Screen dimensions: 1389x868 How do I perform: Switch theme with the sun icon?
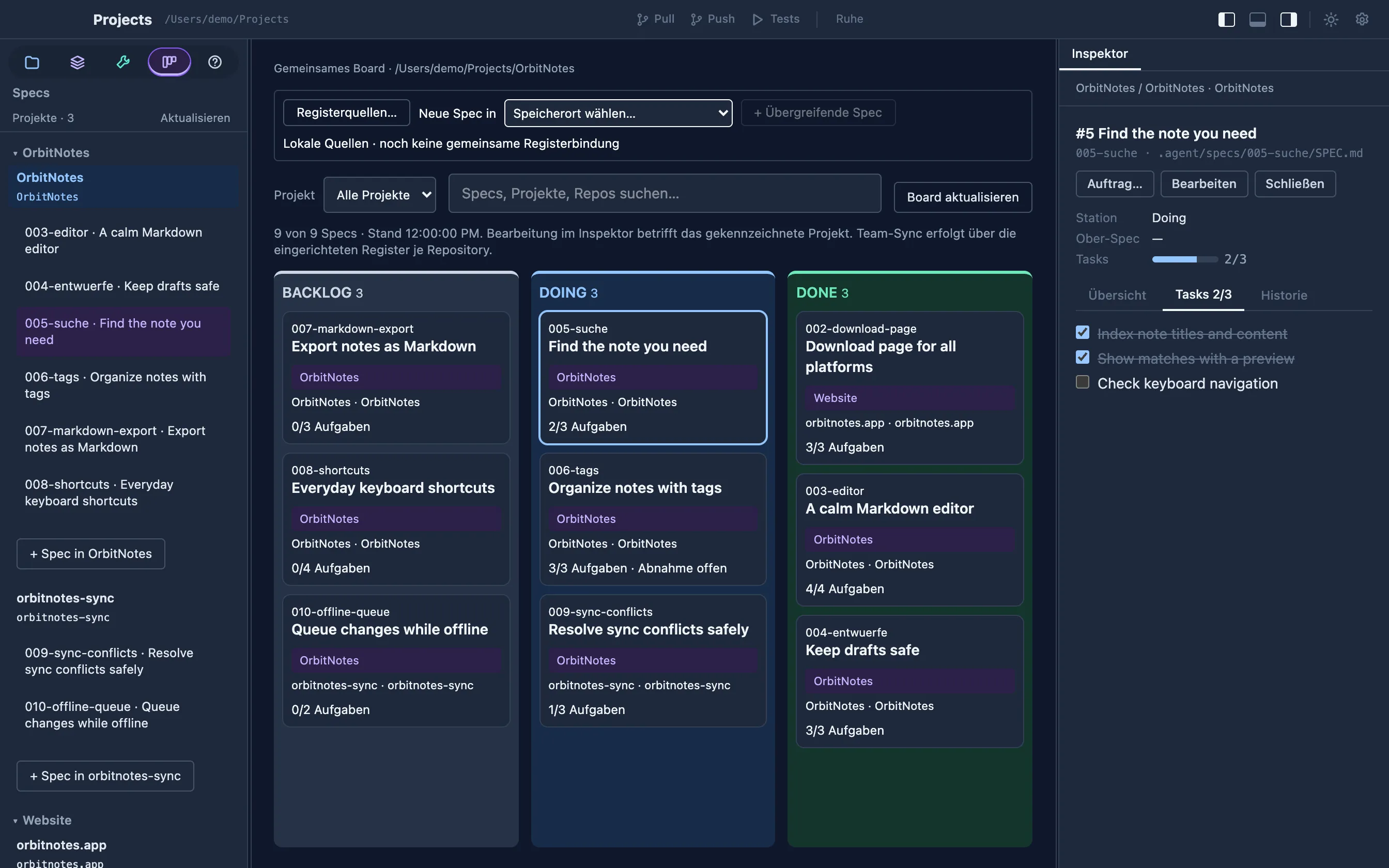click(x=1331, y=20)
